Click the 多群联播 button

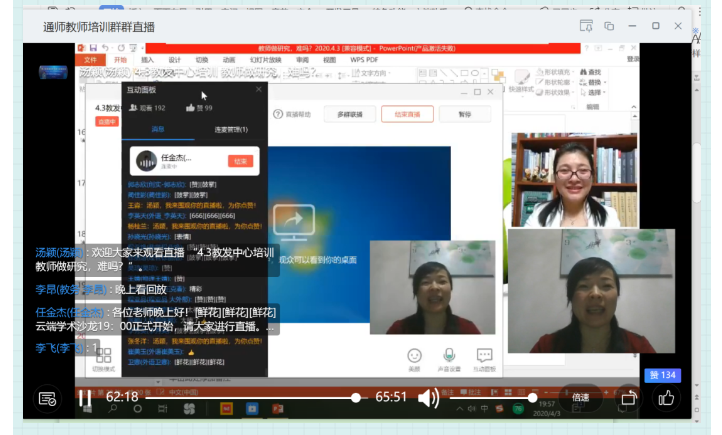pyautogui.click(x=350, y=114)
